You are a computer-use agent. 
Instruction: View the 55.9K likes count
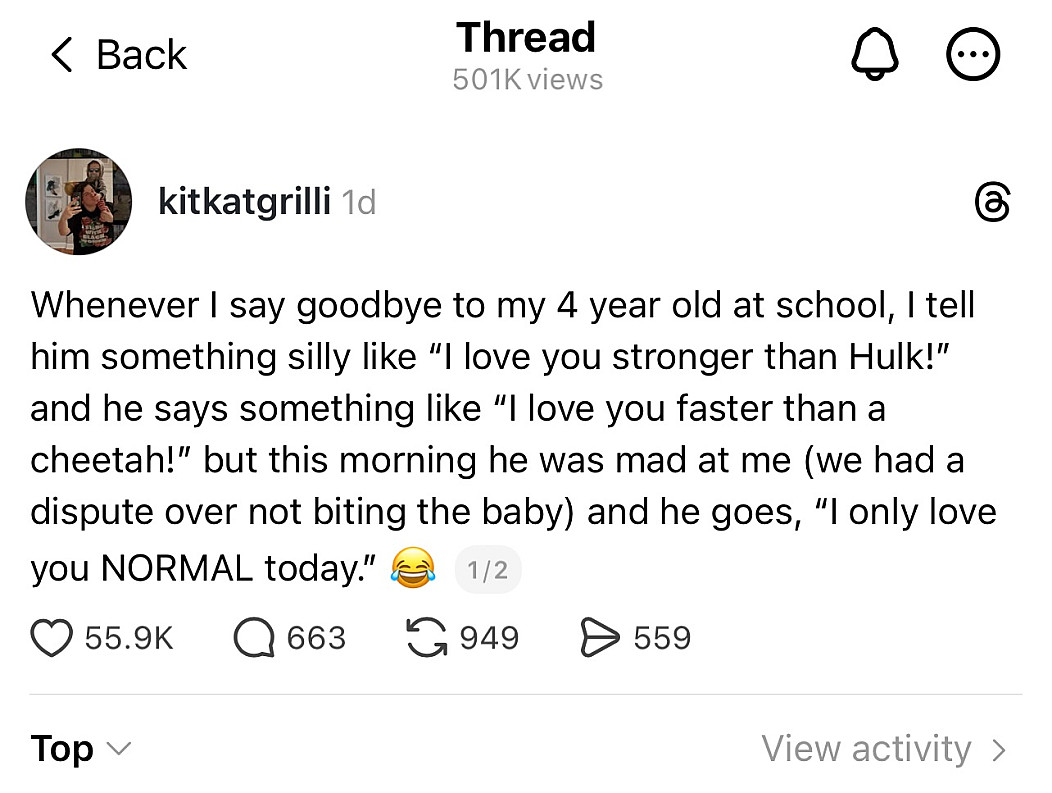click(x=129, y=638)
